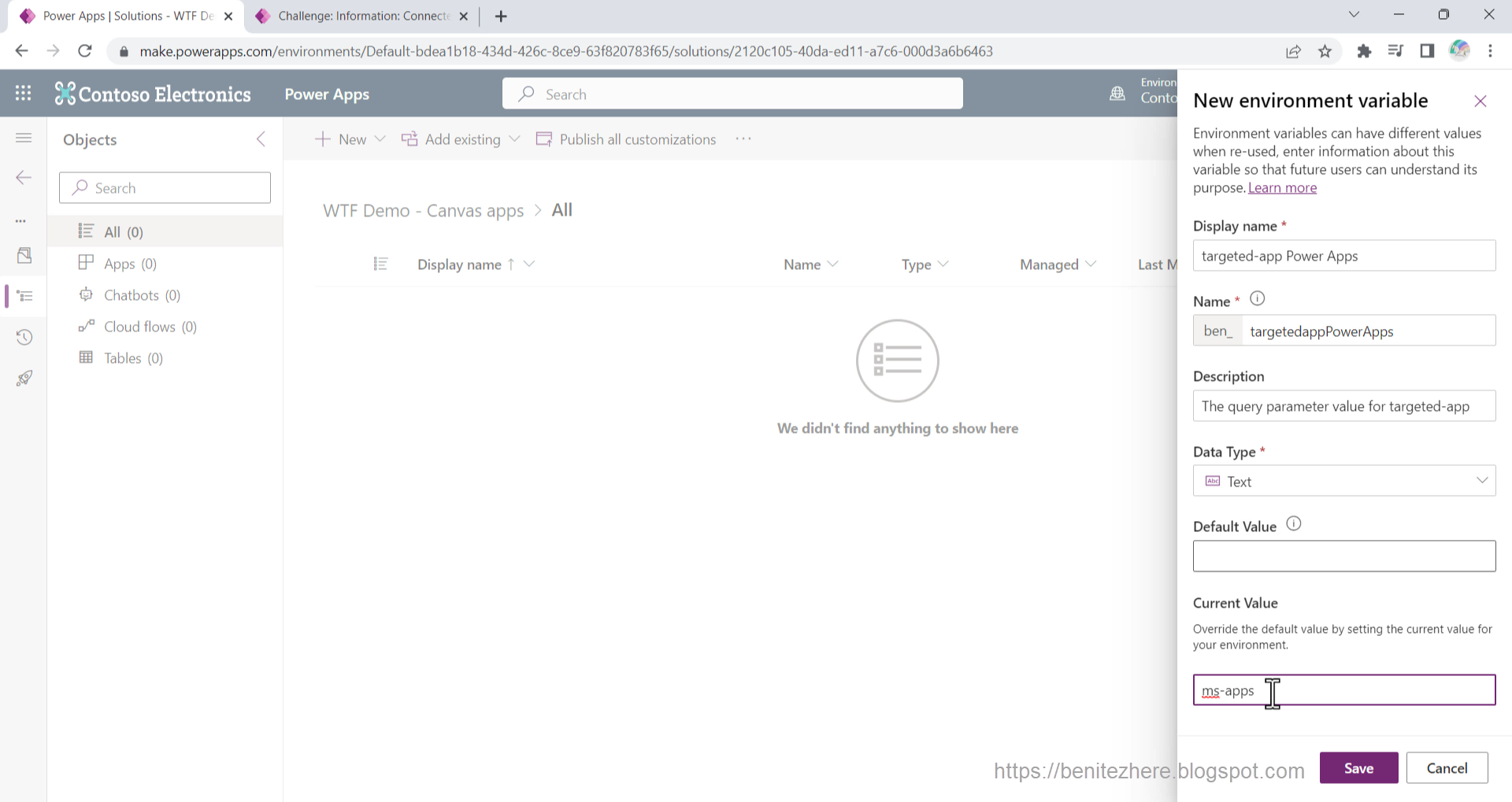Click the Objects pane search box
This screenshot has height=802, width=1512.
coord(165,187)
